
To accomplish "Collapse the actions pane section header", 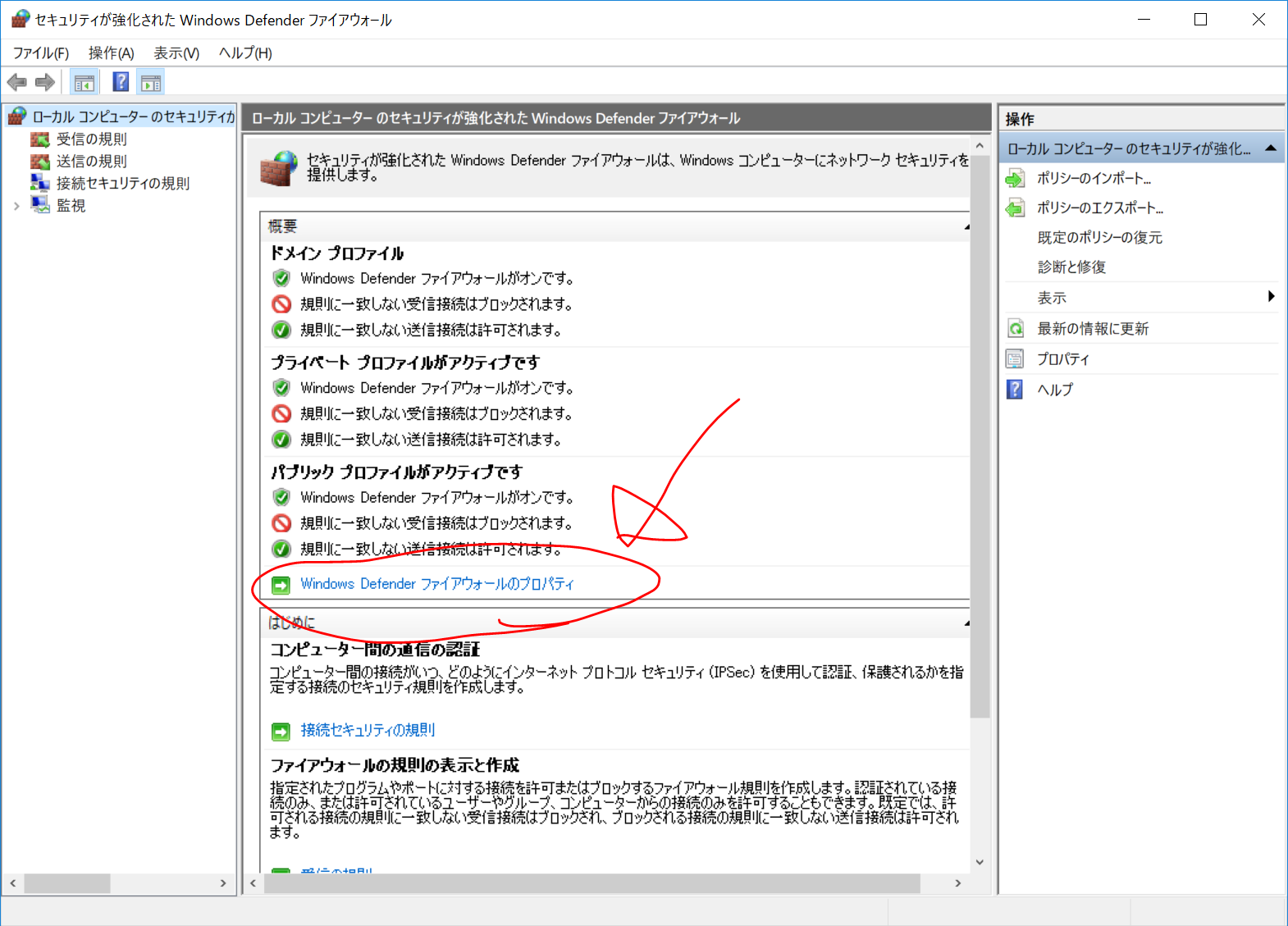I will coord(1270,148).
